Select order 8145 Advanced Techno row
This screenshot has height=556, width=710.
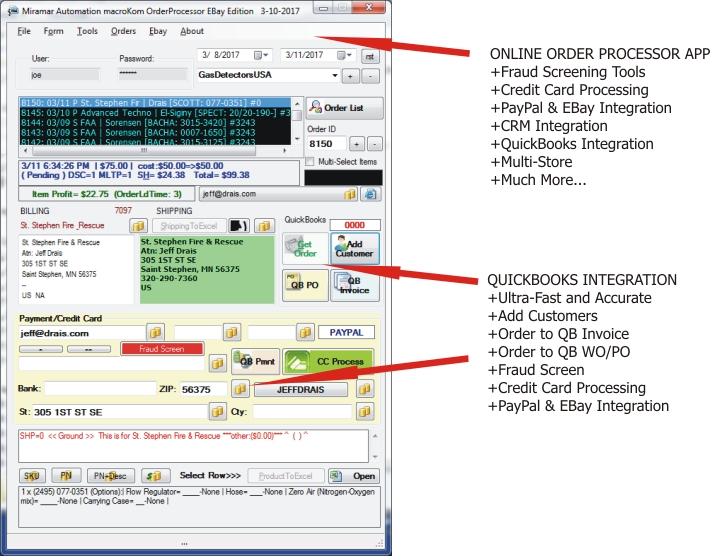pos(155,113)
